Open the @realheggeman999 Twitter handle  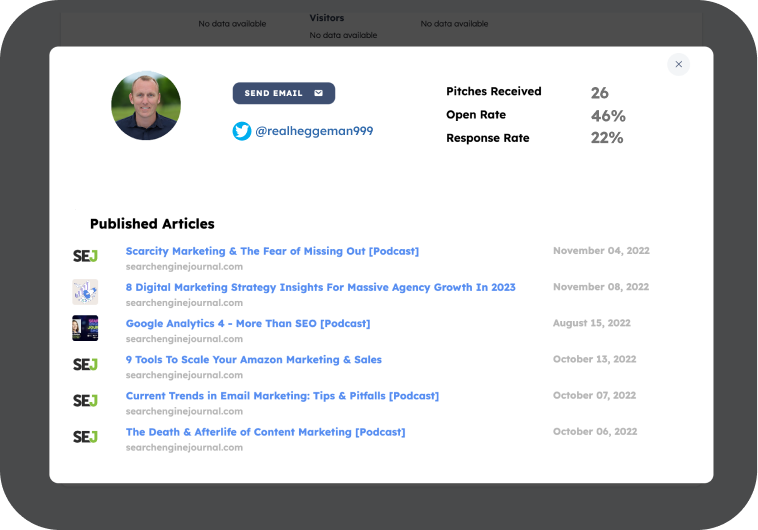(314, 131)
